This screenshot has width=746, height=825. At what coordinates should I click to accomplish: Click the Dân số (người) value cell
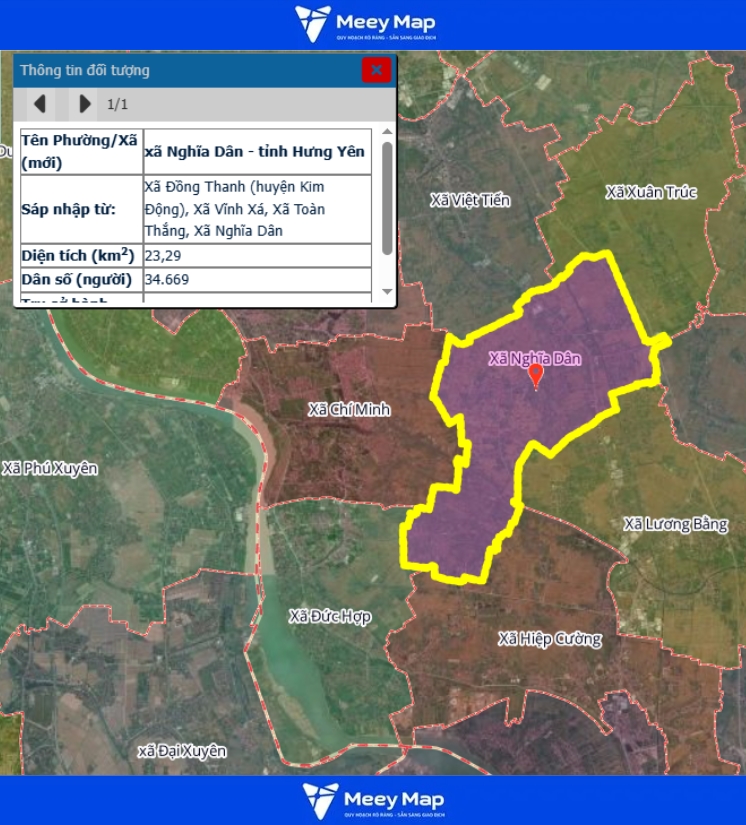coord(257,279)
